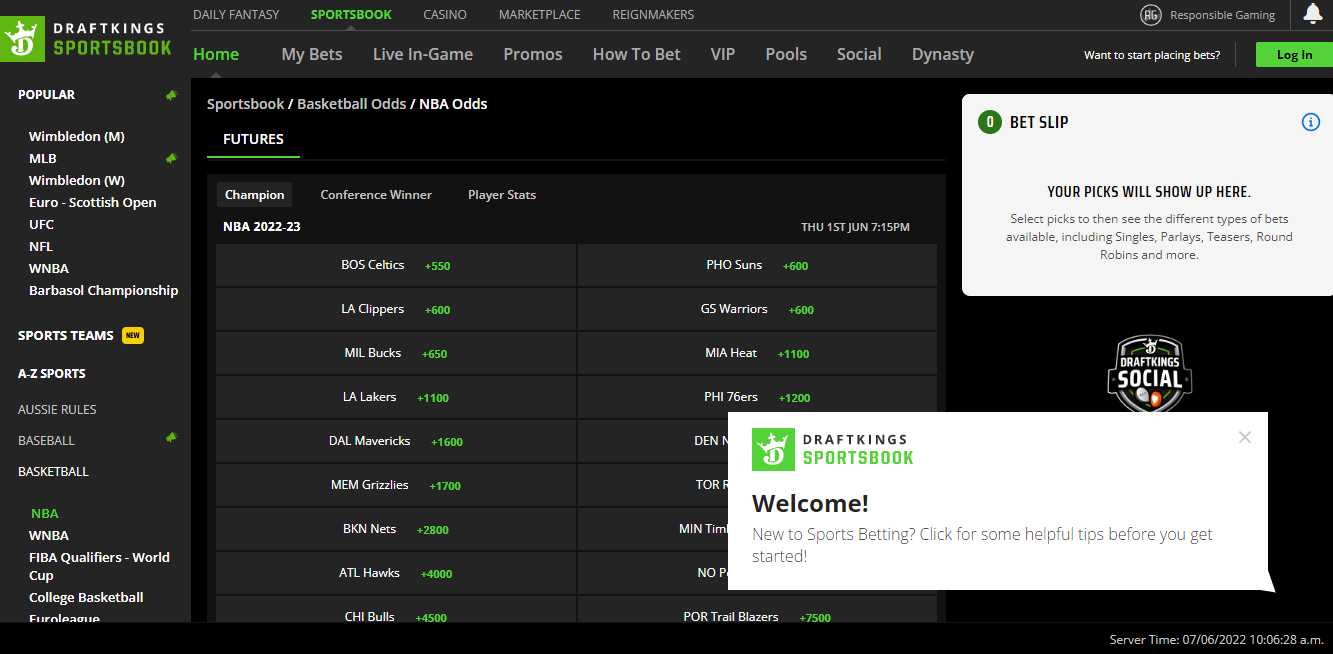Select the Futures tab
Image resolution: width=1333 pixels, height=654 pixels.
(x=253, y=139)
